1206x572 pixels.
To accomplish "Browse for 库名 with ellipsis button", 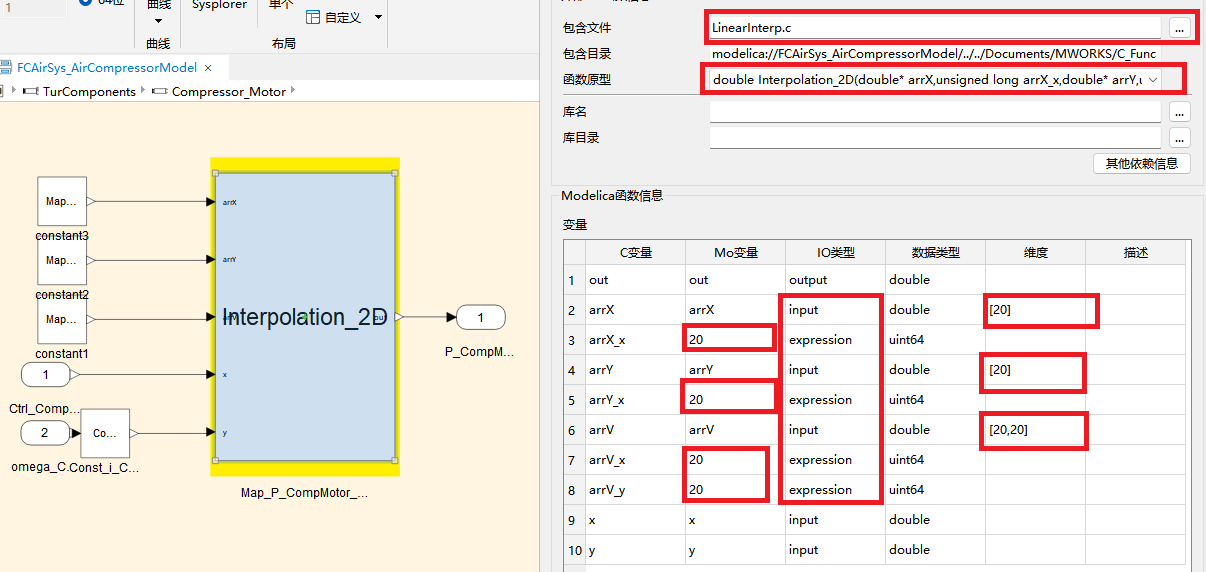I will pos(1180,111).
